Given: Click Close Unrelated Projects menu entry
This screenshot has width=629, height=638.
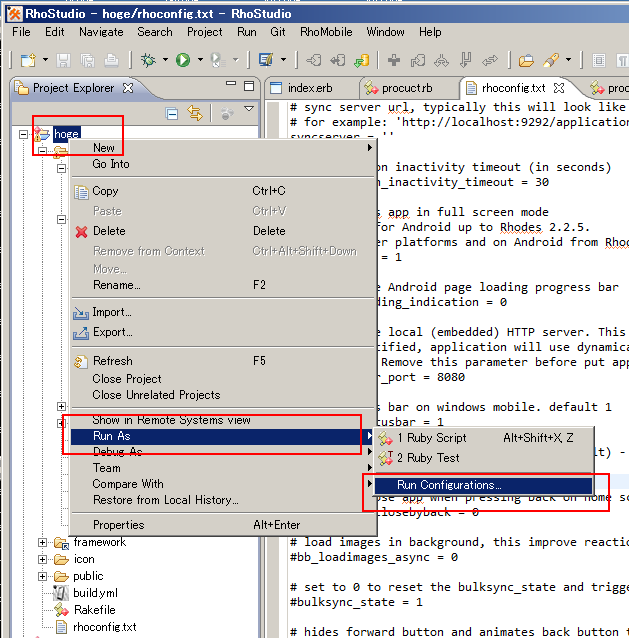Looking at the screenshot, I should (223, 395).
